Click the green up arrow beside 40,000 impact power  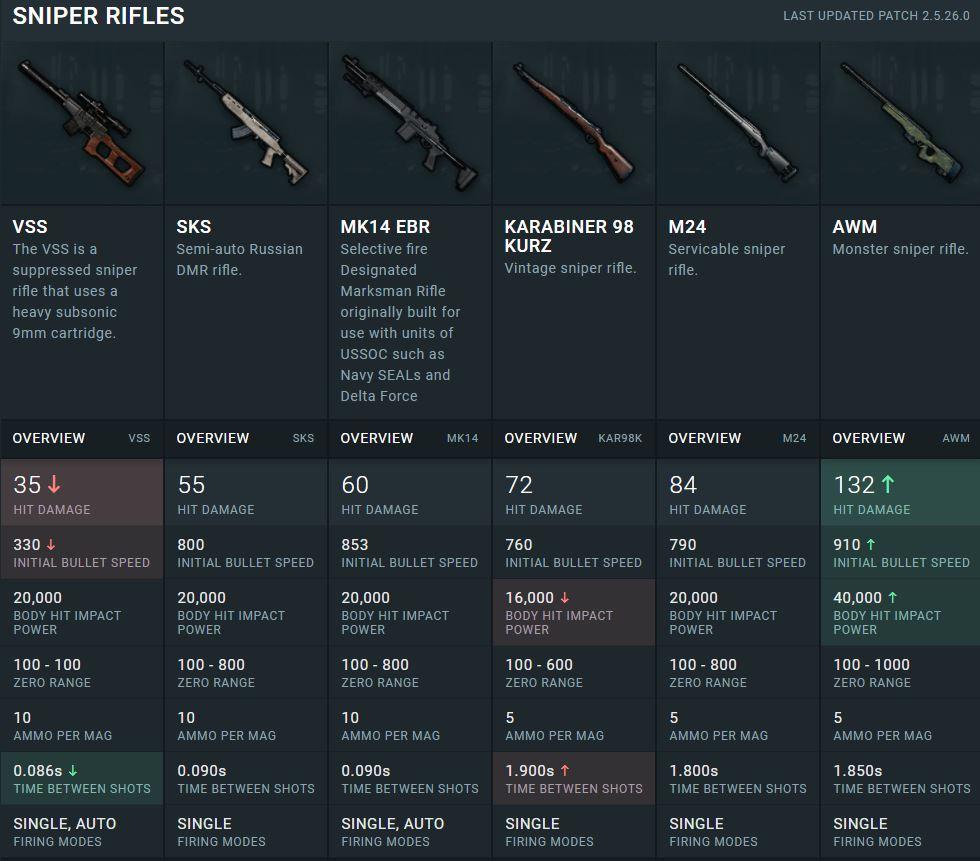[x=892, y=598]
